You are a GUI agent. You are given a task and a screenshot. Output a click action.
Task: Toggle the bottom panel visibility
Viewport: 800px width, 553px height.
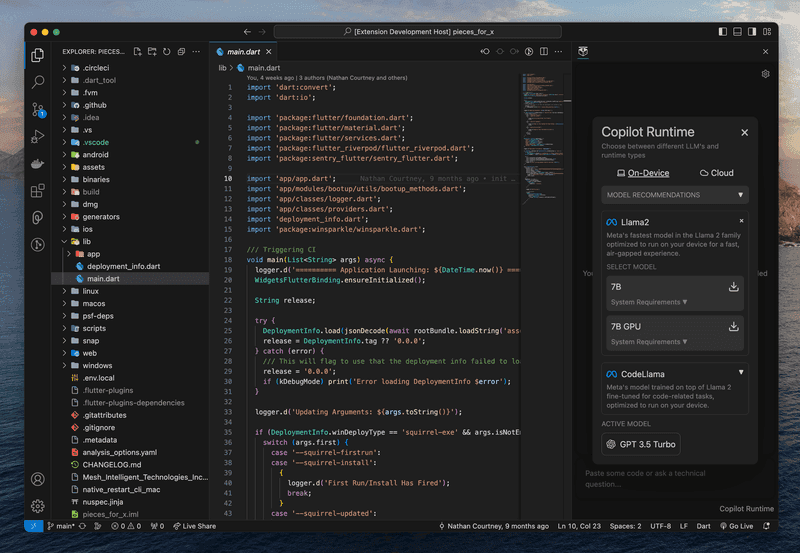tap(737, 32)
